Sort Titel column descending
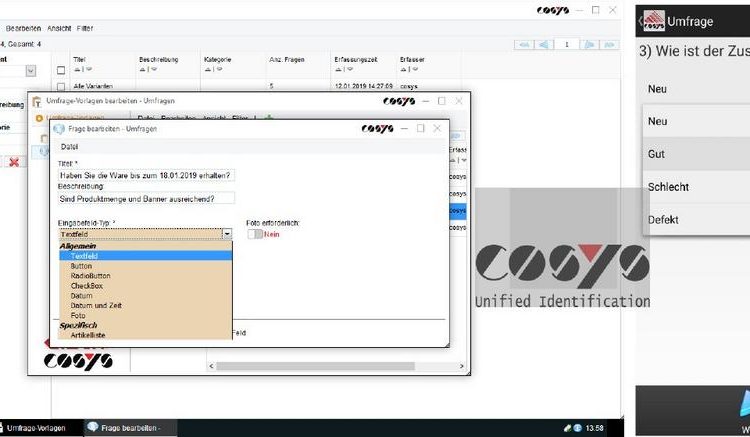750x437 pixels. pos(88,69)
